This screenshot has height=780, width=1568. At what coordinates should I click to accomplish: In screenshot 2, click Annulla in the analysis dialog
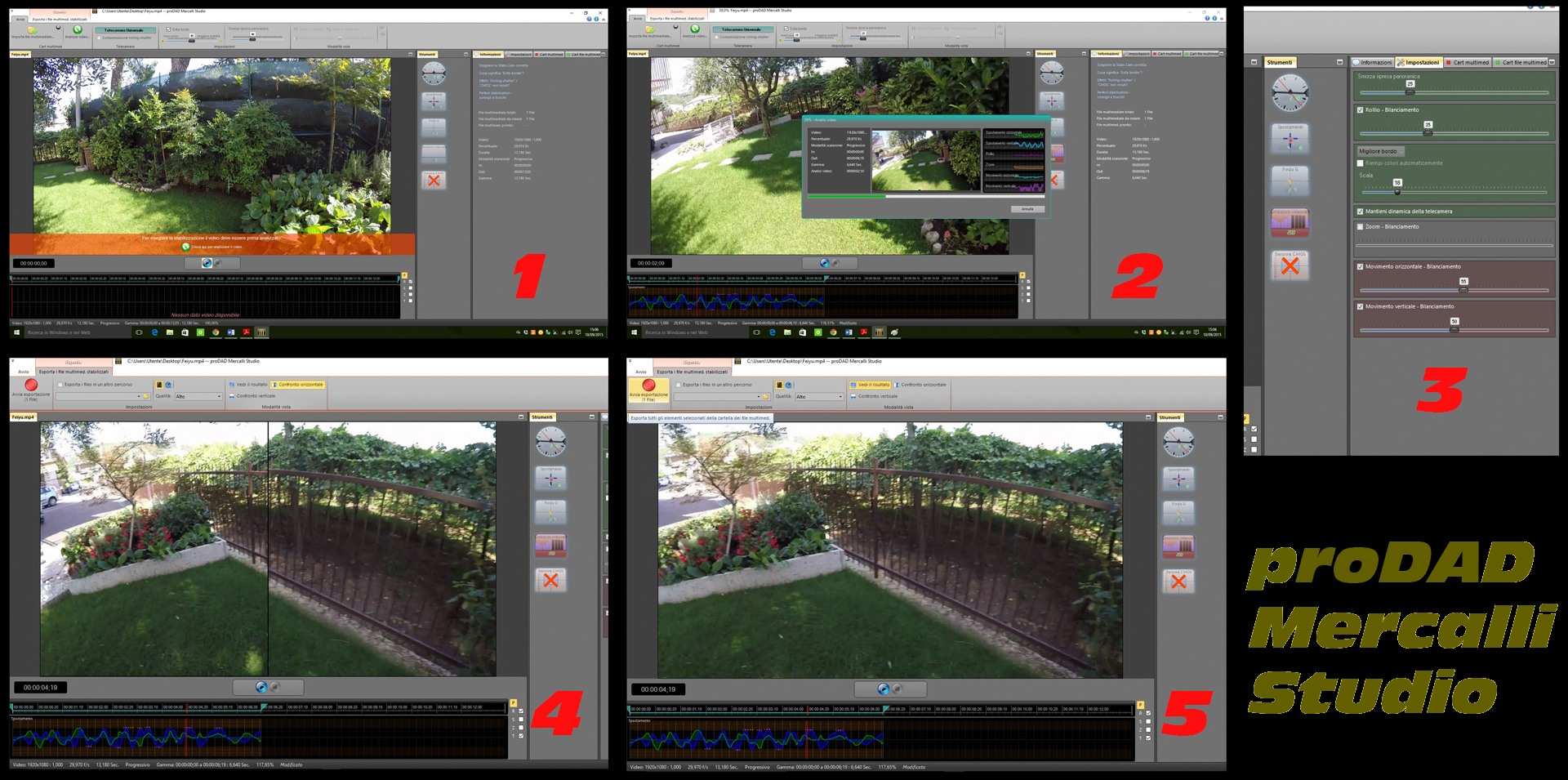1027,209
